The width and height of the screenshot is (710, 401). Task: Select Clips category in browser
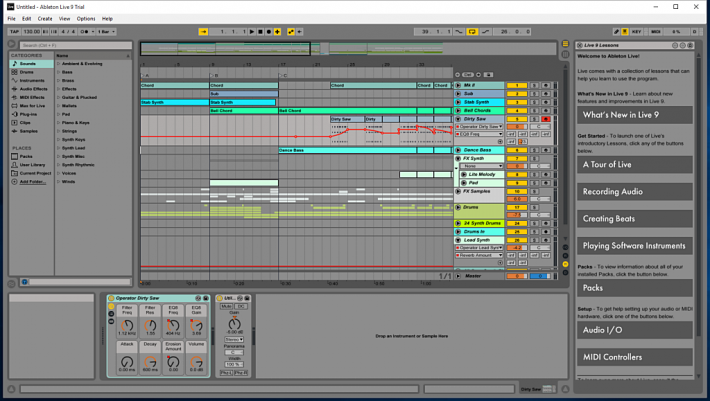coord(25,123)
